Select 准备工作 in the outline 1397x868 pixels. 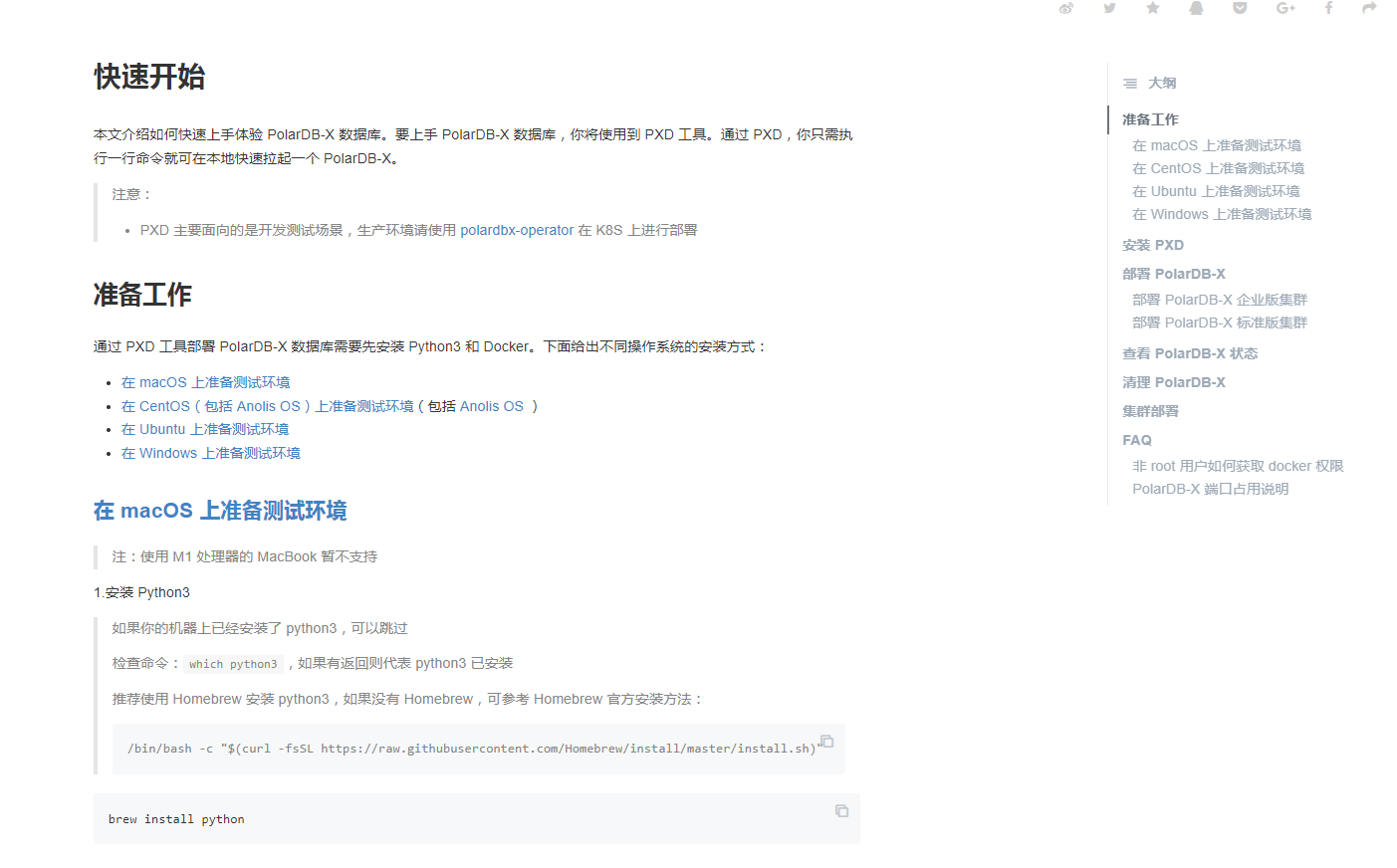(x=1150, y=119)
